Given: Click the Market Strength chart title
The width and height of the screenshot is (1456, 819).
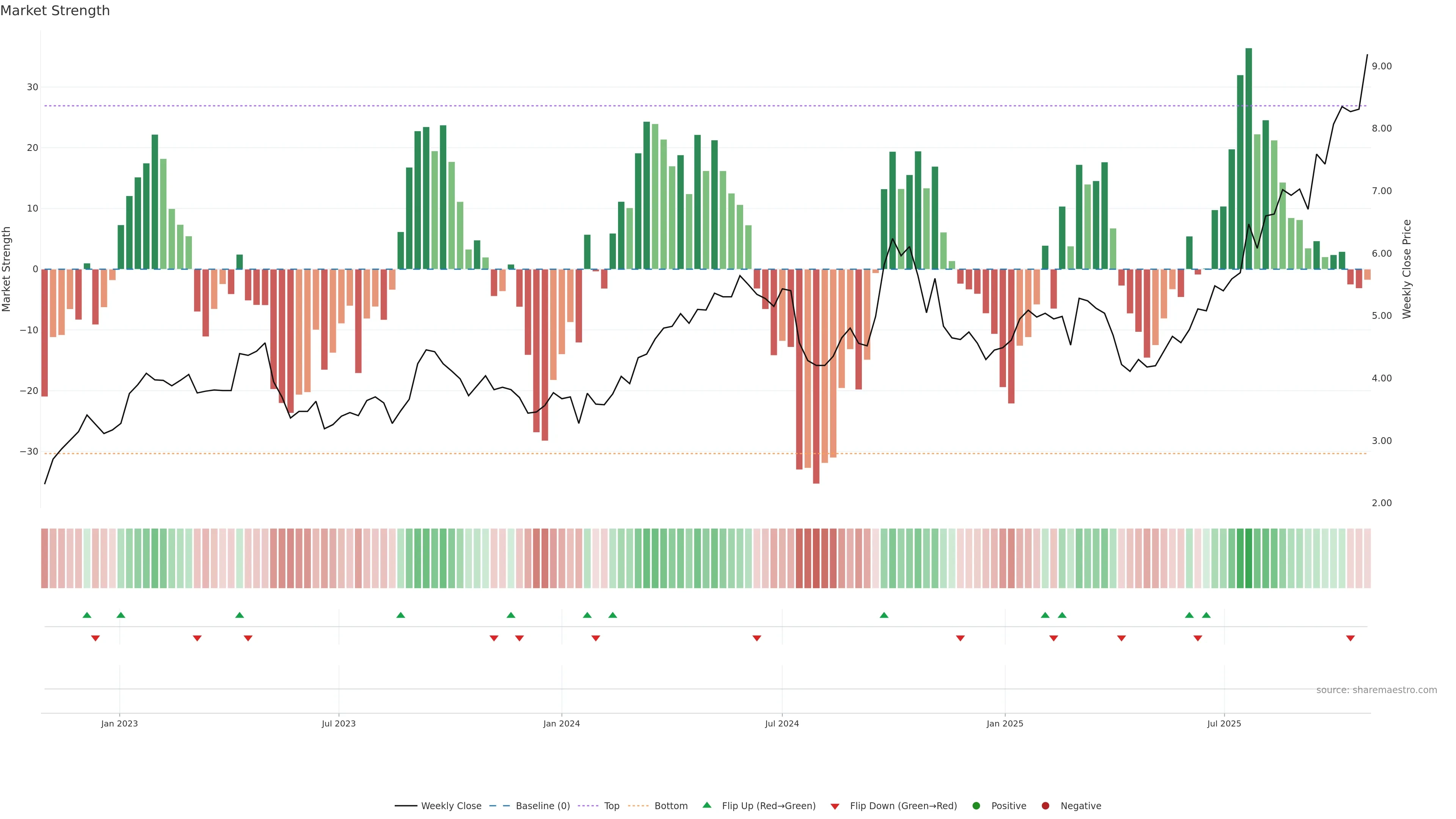Looking at the screenshot, I should pyautogui.click(x=55, y=11).
